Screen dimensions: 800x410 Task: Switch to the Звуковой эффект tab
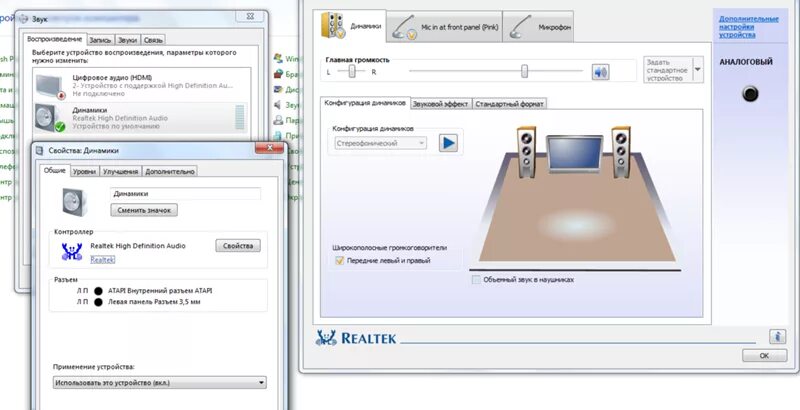coord(440,104)
